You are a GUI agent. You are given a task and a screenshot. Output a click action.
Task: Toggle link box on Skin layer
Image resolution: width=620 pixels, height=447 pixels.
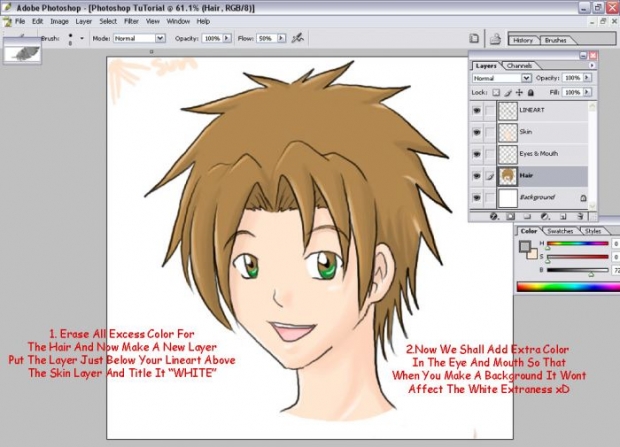[490, 133]
